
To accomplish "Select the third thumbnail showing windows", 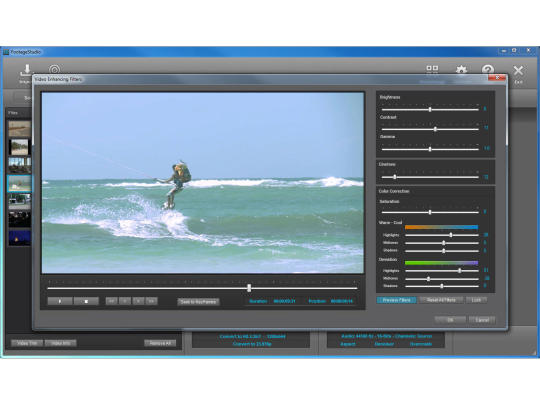I will coord(20,165).
